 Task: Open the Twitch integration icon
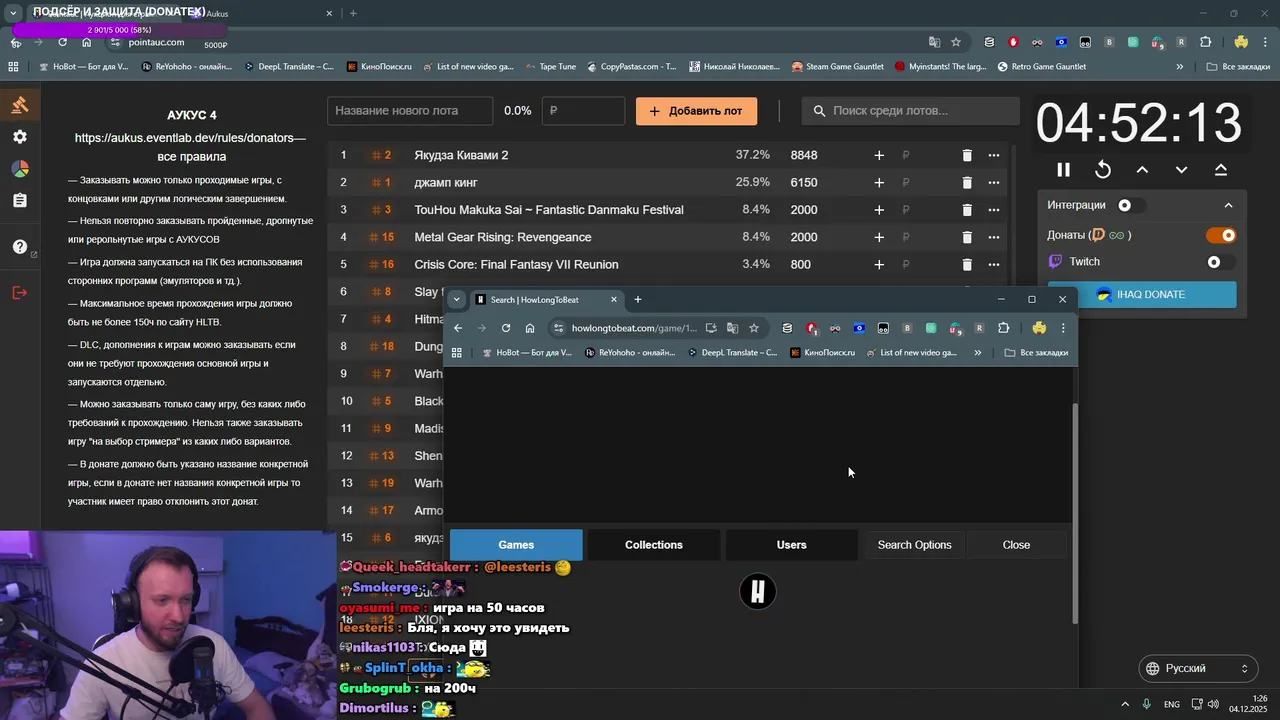pyautogui.click(x=1055, y=262)
